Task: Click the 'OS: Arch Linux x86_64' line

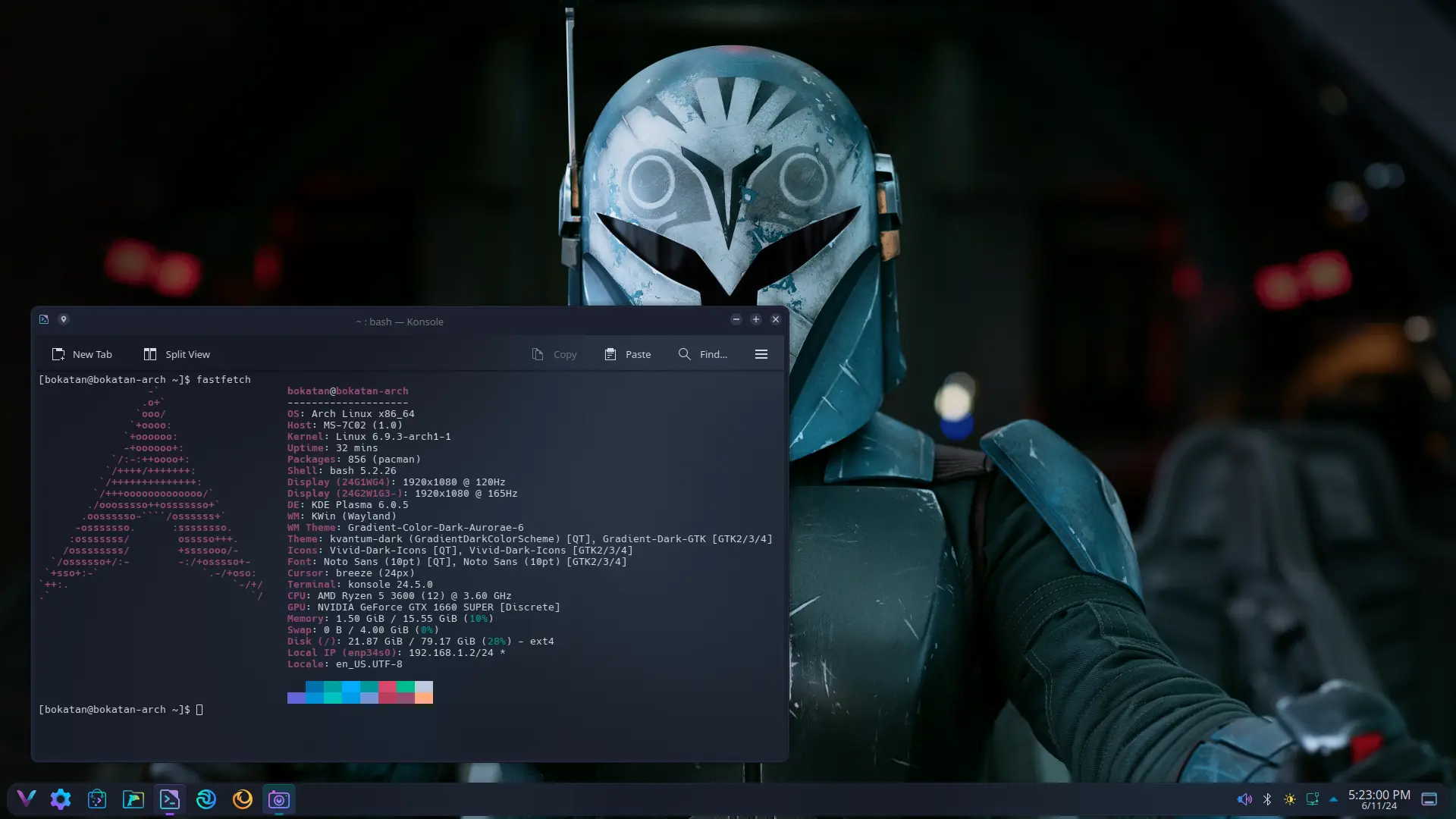Action: pyautogui.click(x=350, y=414)
